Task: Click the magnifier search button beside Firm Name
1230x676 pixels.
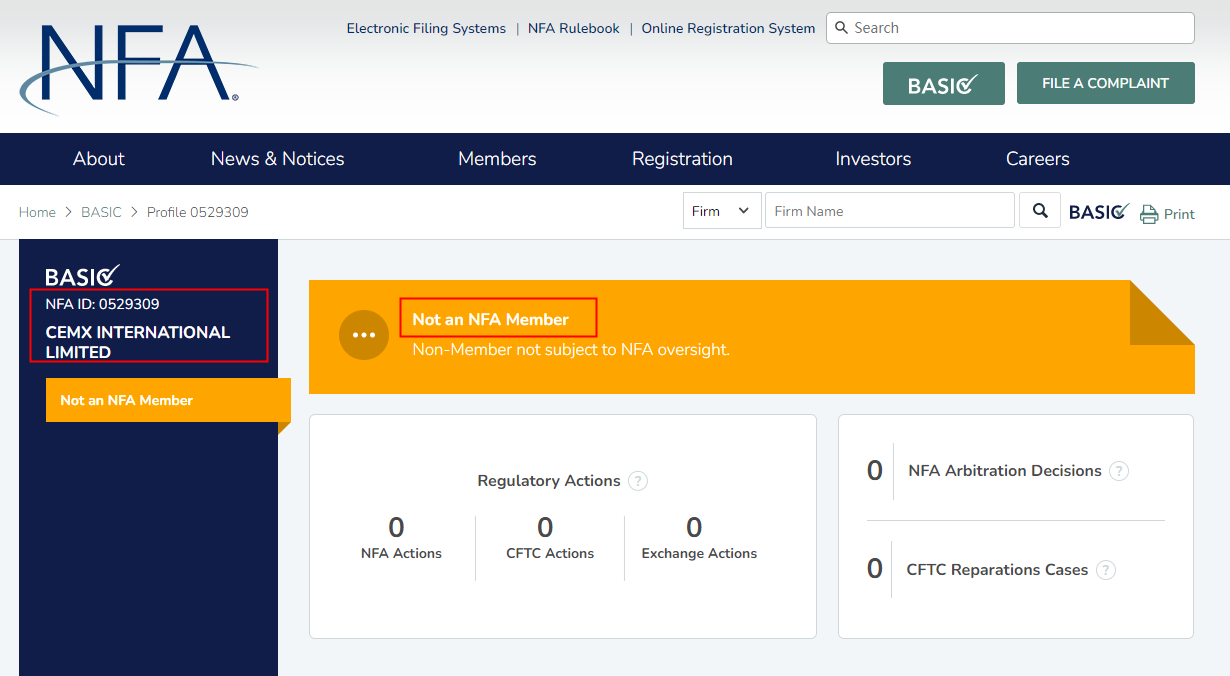Action: coord(1040,211)
